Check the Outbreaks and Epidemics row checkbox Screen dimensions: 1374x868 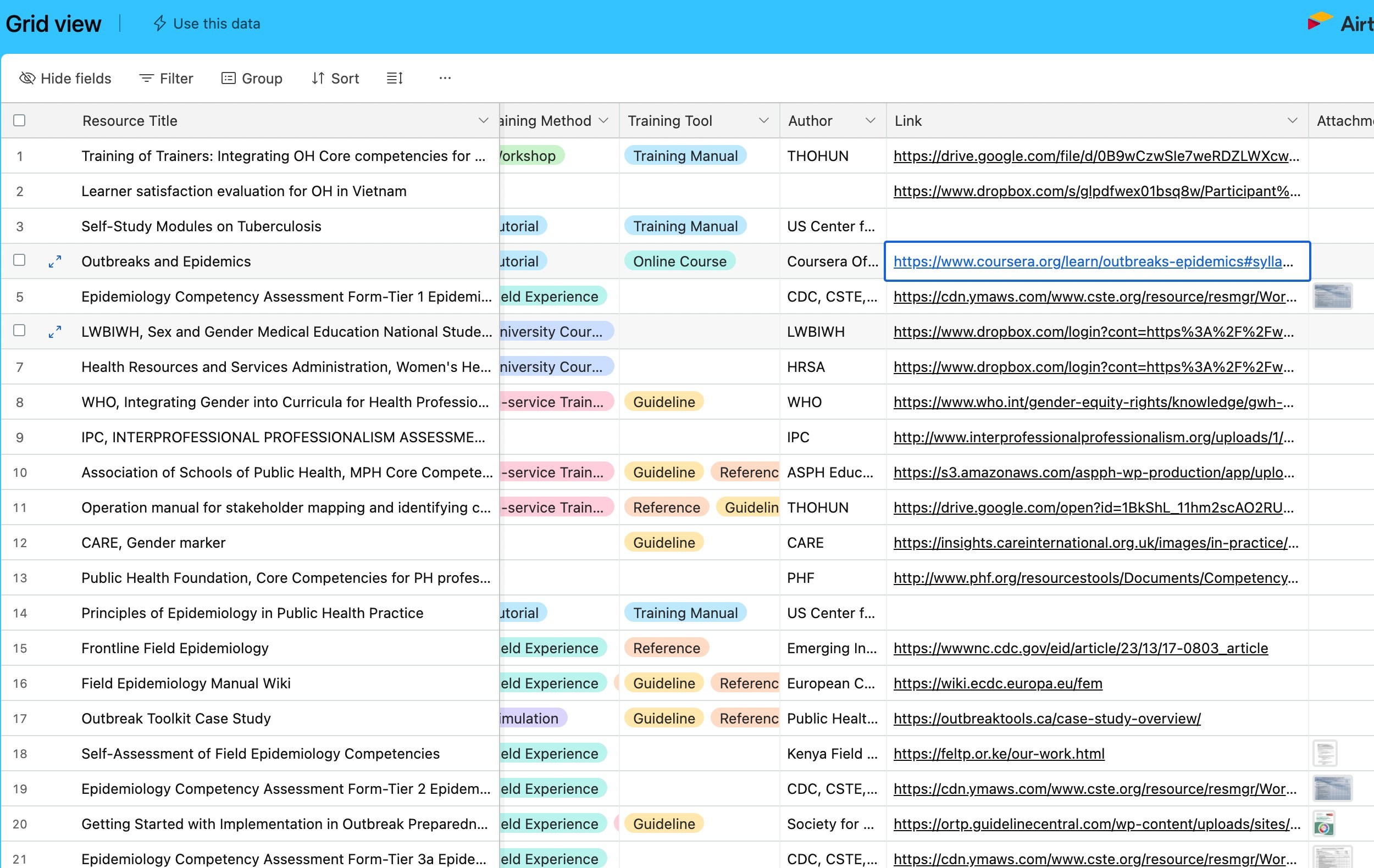pos(19,260)
